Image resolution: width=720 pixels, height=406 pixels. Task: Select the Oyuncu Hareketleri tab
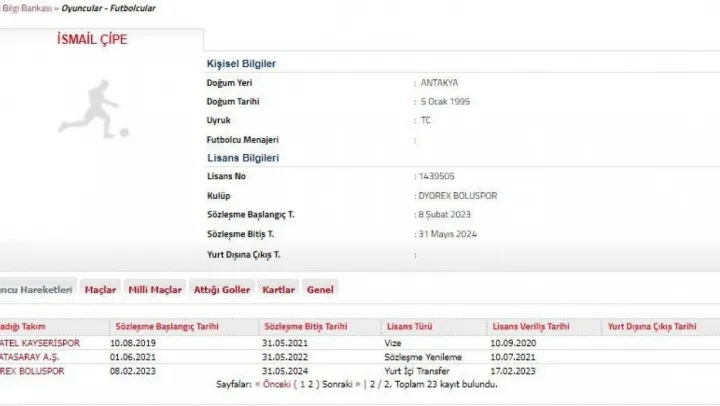[x=36, y=289]
